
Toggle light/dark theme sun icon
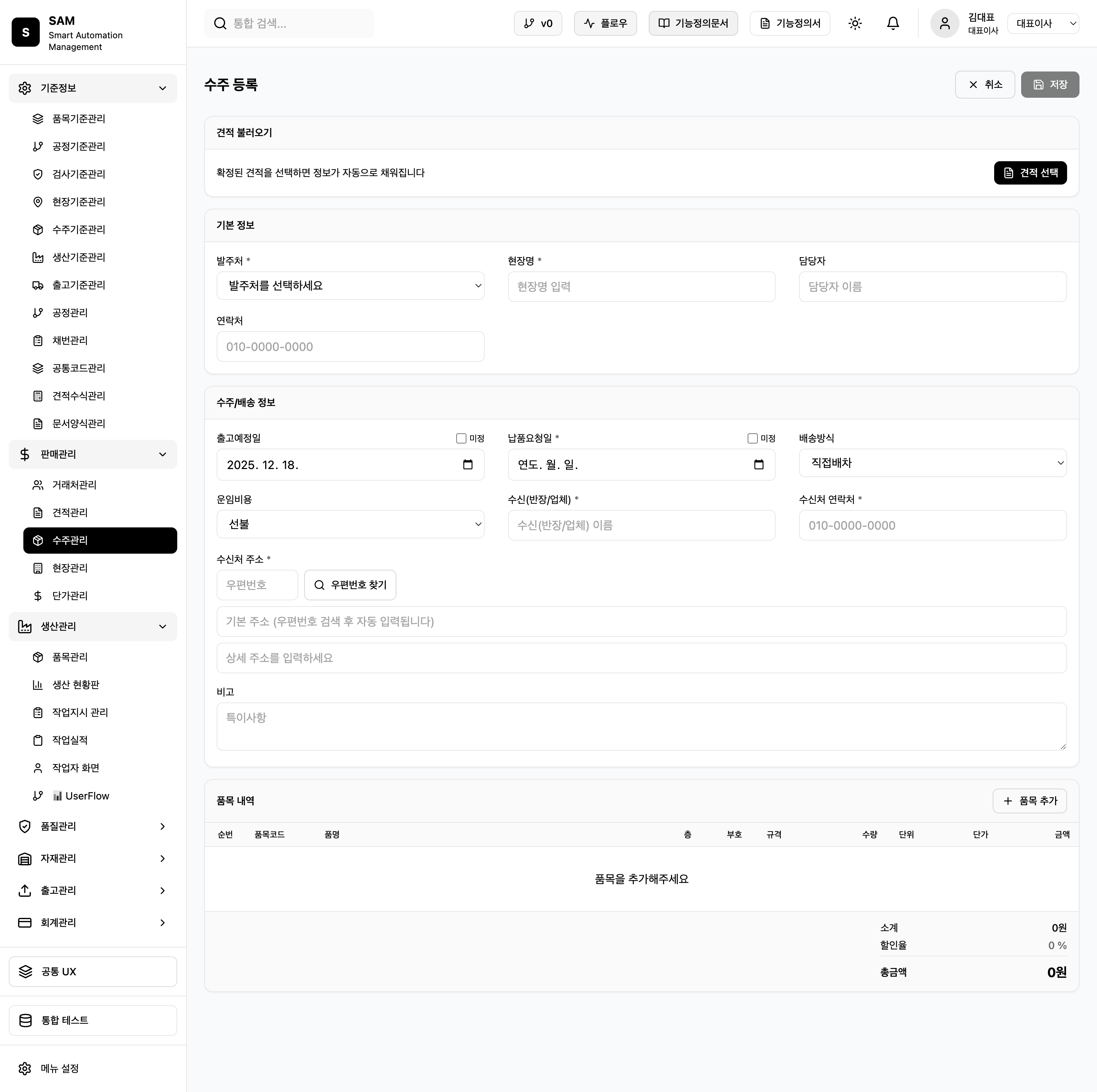854,23
